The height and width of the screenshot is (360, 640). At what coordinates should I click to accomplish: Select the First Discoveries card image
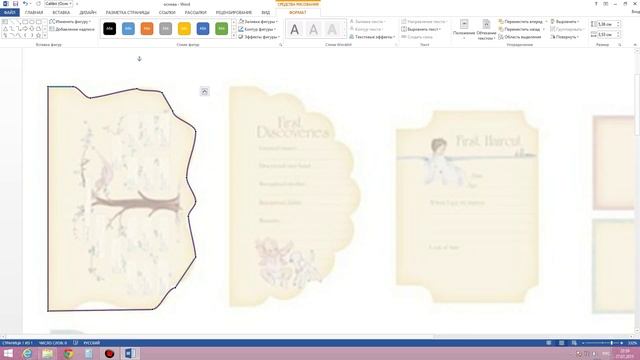(x=295, y=196)
